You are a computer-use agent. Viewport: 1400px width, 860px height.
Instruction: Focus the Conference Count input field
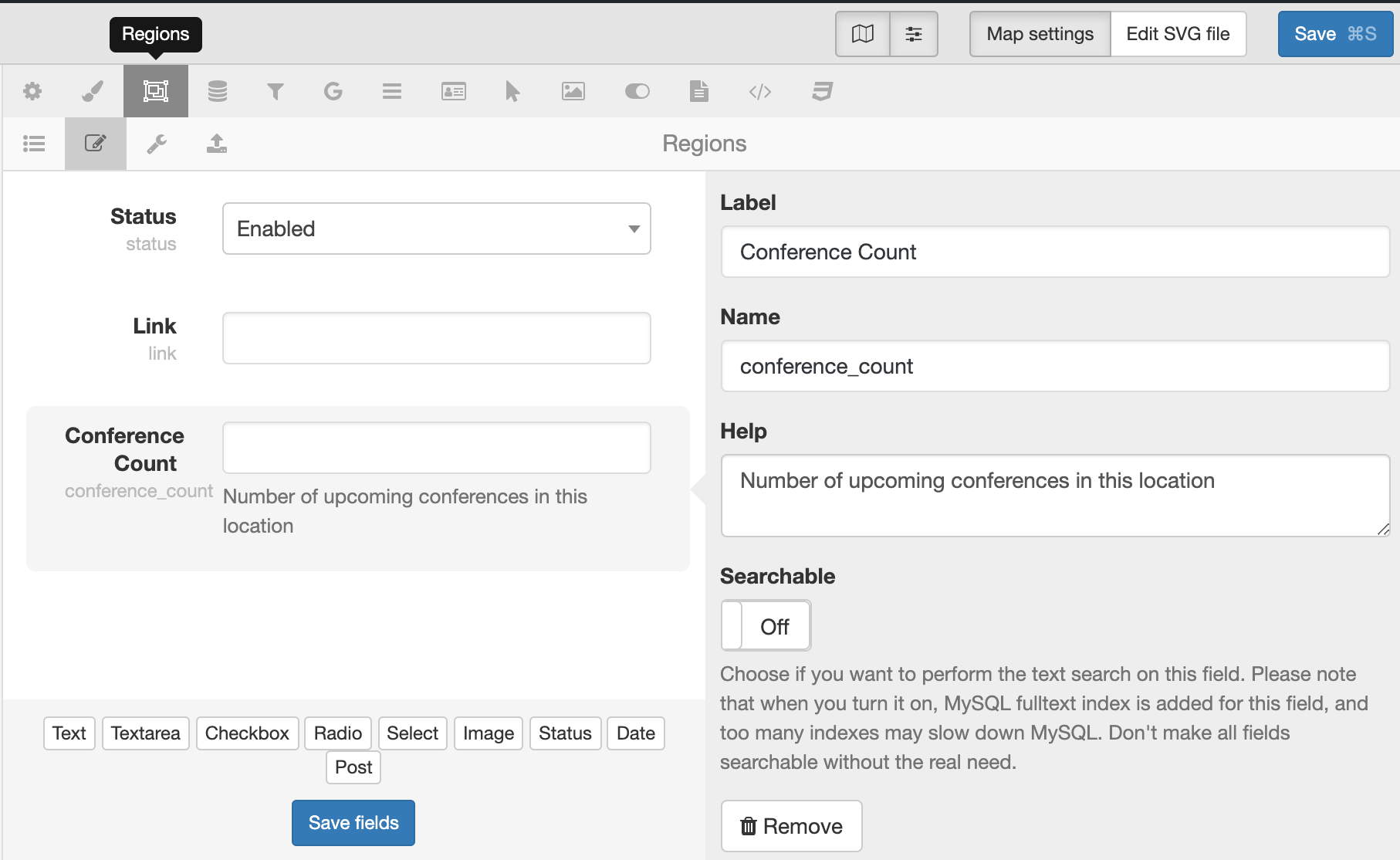click(x=437, y=448)
